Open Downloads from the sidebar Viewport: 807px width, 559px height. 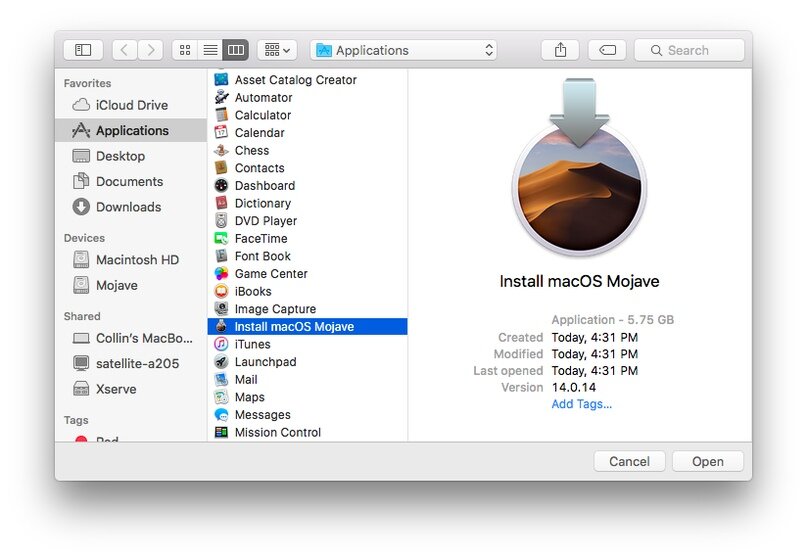131,207
